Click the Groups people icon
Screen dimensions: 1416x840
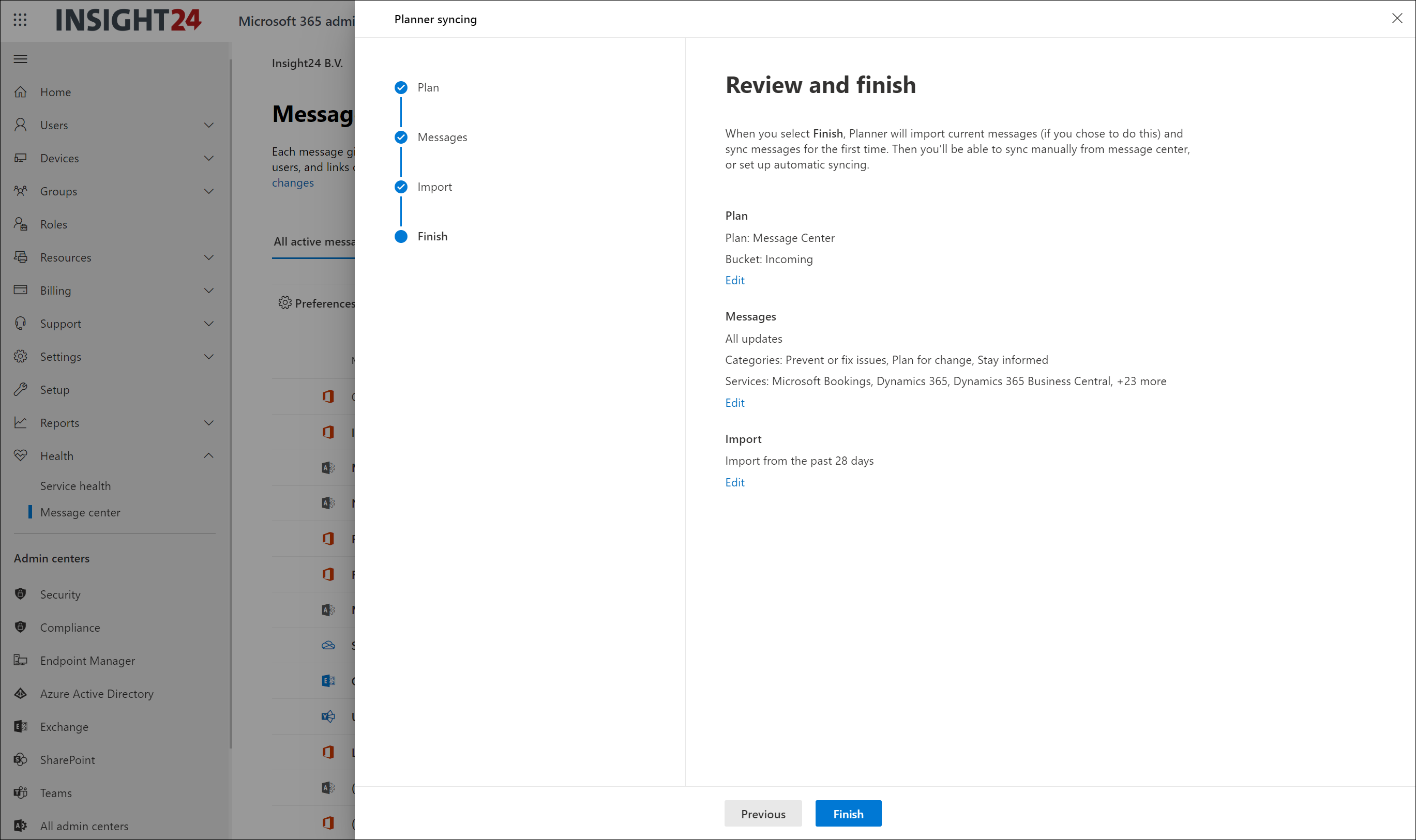click(x=20, y=191)
